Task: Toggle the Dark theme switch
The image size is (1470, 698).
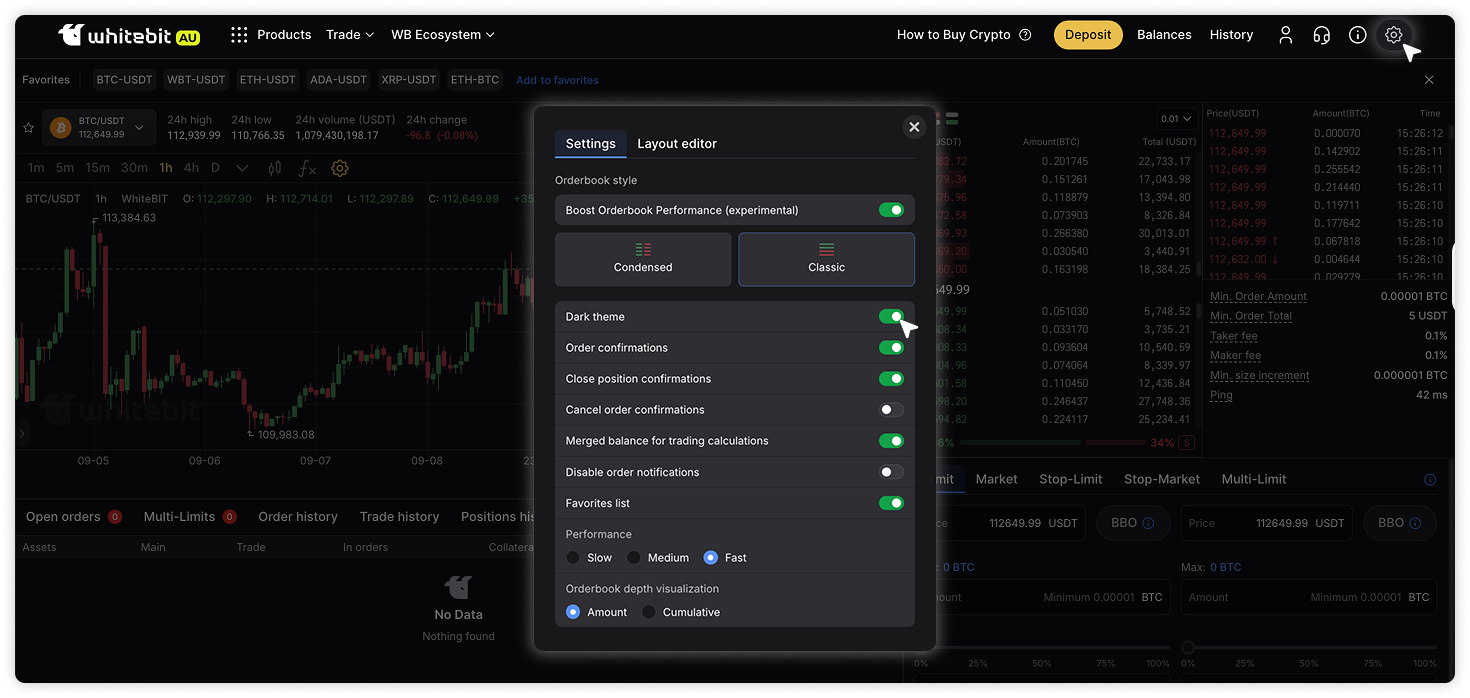Action: (x=890, y=317)
